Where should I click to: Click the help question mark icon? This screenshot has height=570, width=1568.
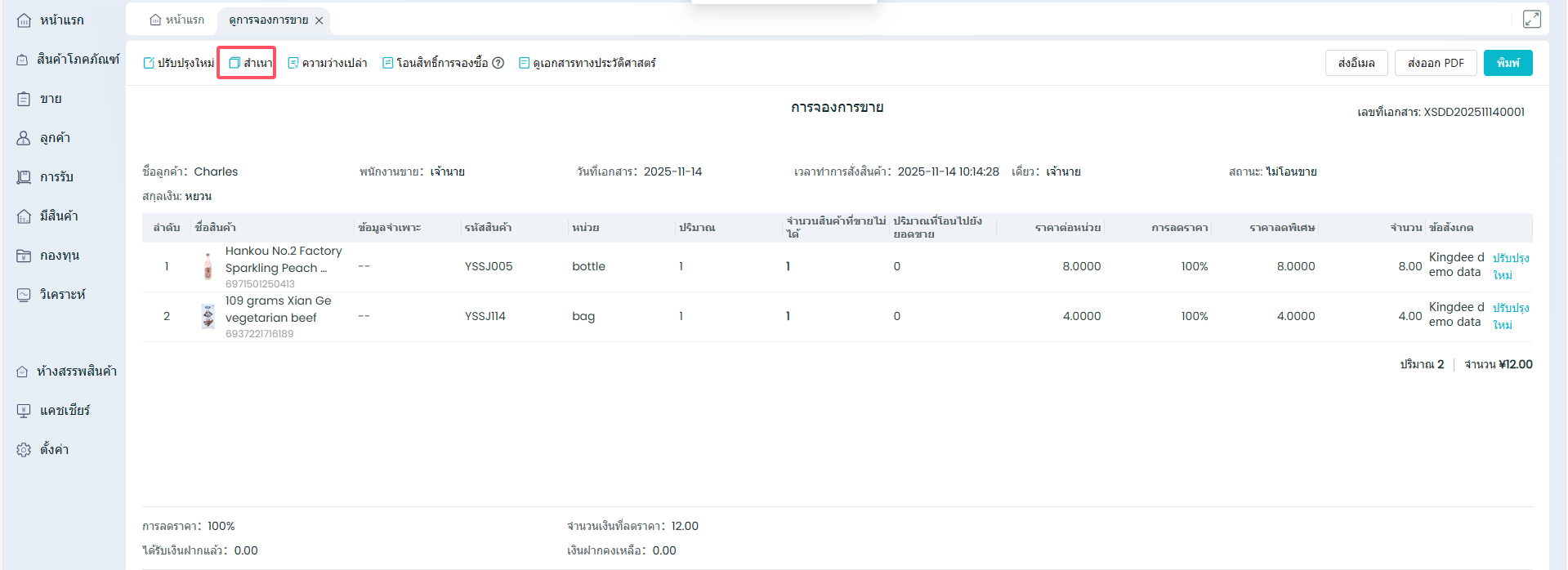[x=498, y=63]
